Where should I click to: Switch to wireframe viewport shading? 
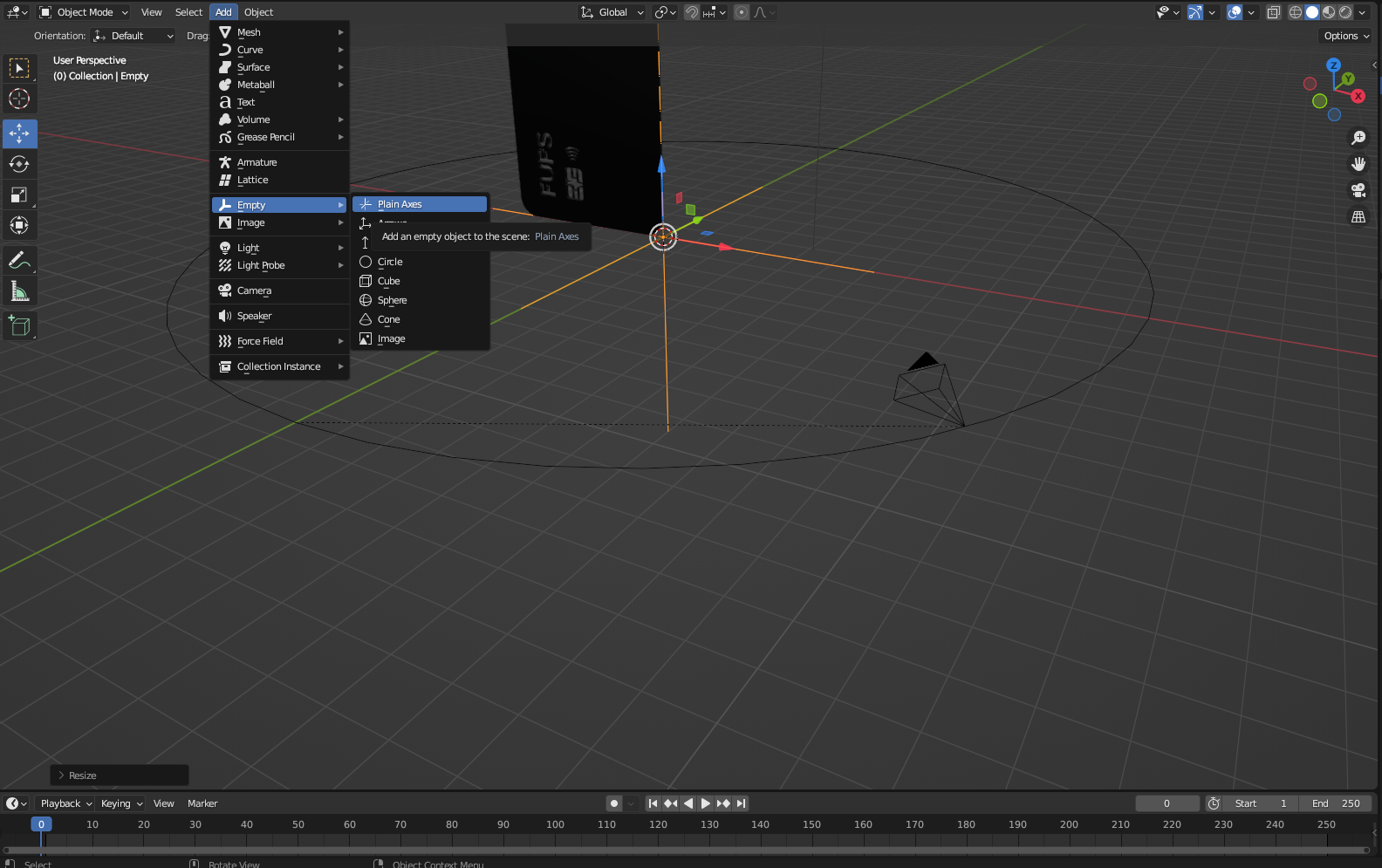pos(1296,12)
